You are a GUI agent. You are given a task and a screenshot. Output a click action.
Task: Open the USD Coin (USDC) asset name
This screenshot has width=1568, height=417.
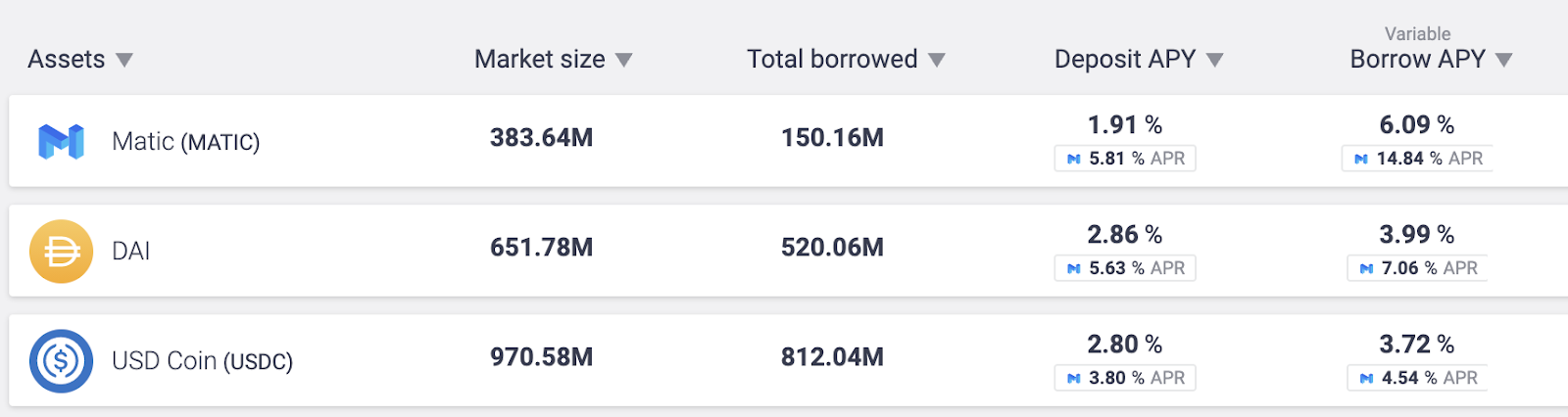point(203,361)
